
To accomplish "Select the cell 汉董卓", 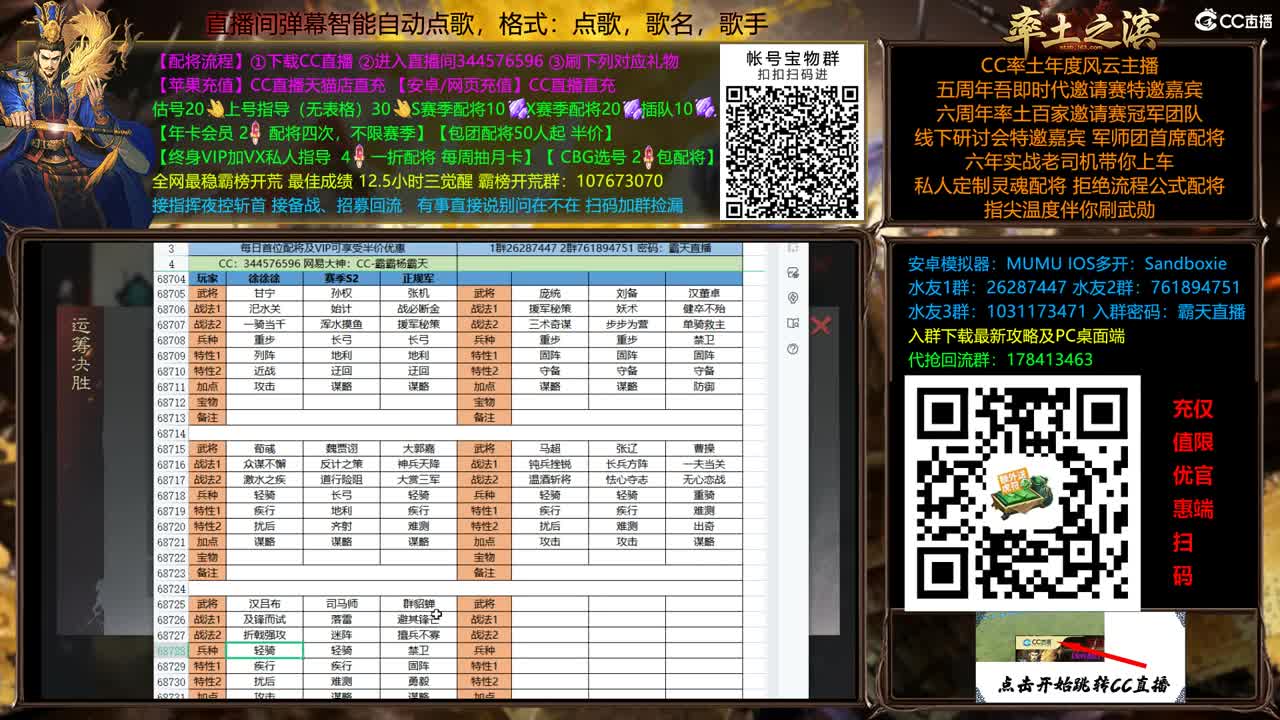I will 704,294.
